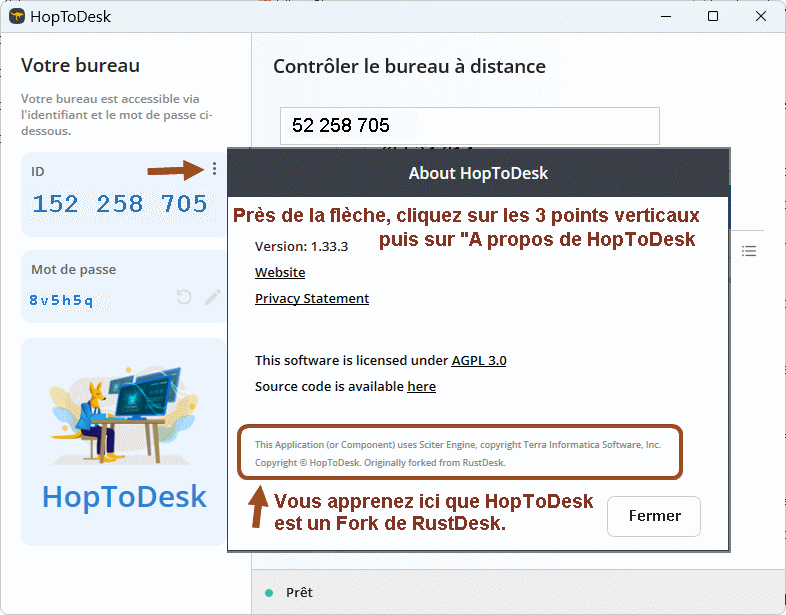Click the green ready status indicator
786x615 pixels.
tap(269, 593)
